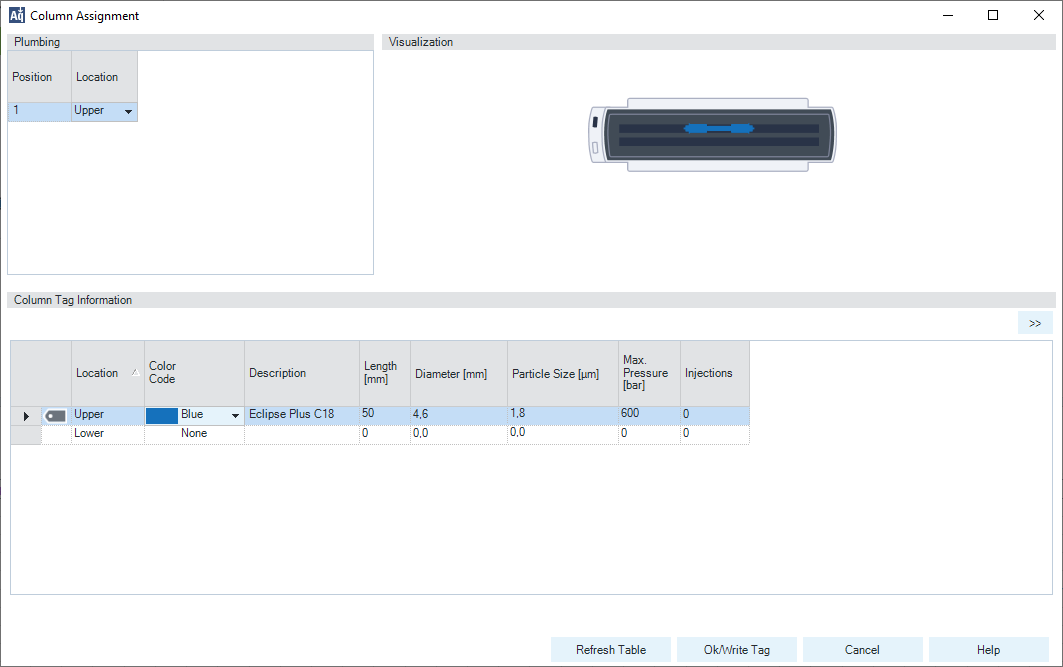Image resolution: width=1063 pixels, height=667 pixels.
Task: Cancel the Column Assignment dialog
Action: [862, 650]
